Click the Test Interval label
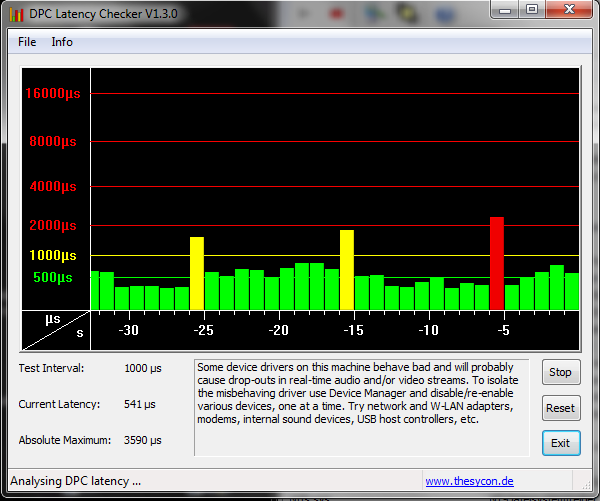The image size is (600, 501). tap(51, 368)
